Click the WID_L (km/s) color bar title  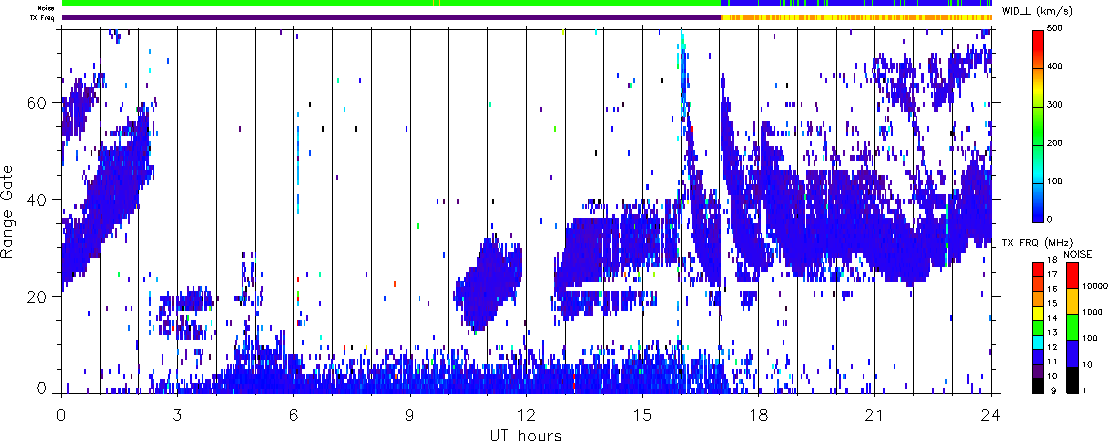pyautogui.click(x=1052, y=11)
